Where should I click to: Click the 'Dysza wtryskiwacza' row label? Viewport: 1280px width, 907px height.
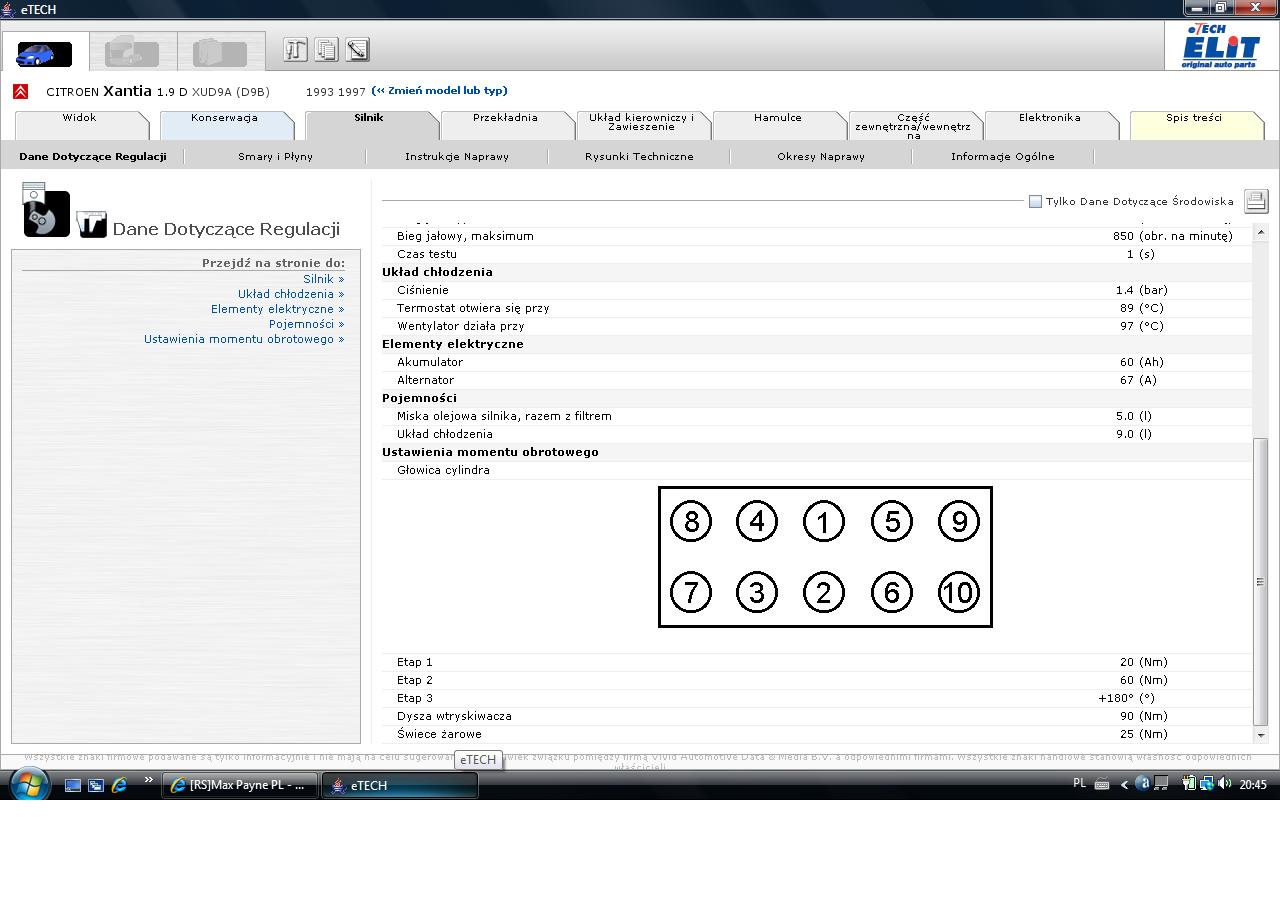454,716
